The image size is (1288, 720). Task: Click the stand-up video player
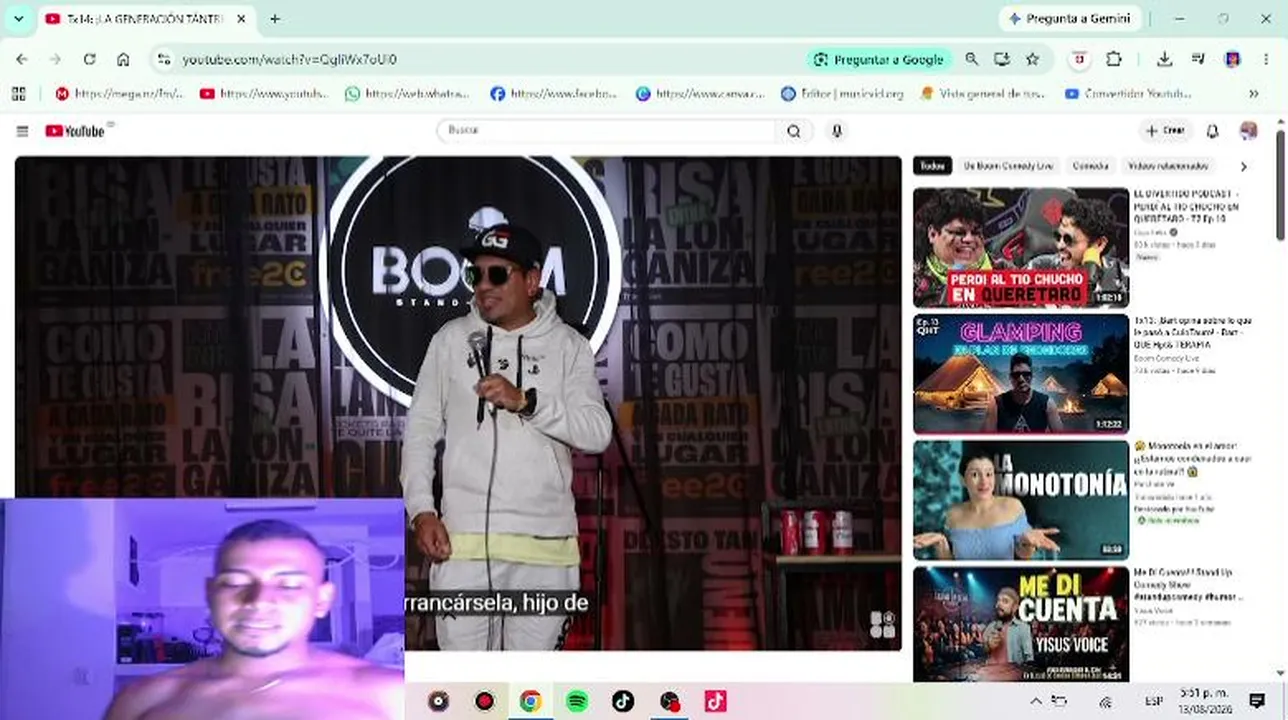coord(458,403)
